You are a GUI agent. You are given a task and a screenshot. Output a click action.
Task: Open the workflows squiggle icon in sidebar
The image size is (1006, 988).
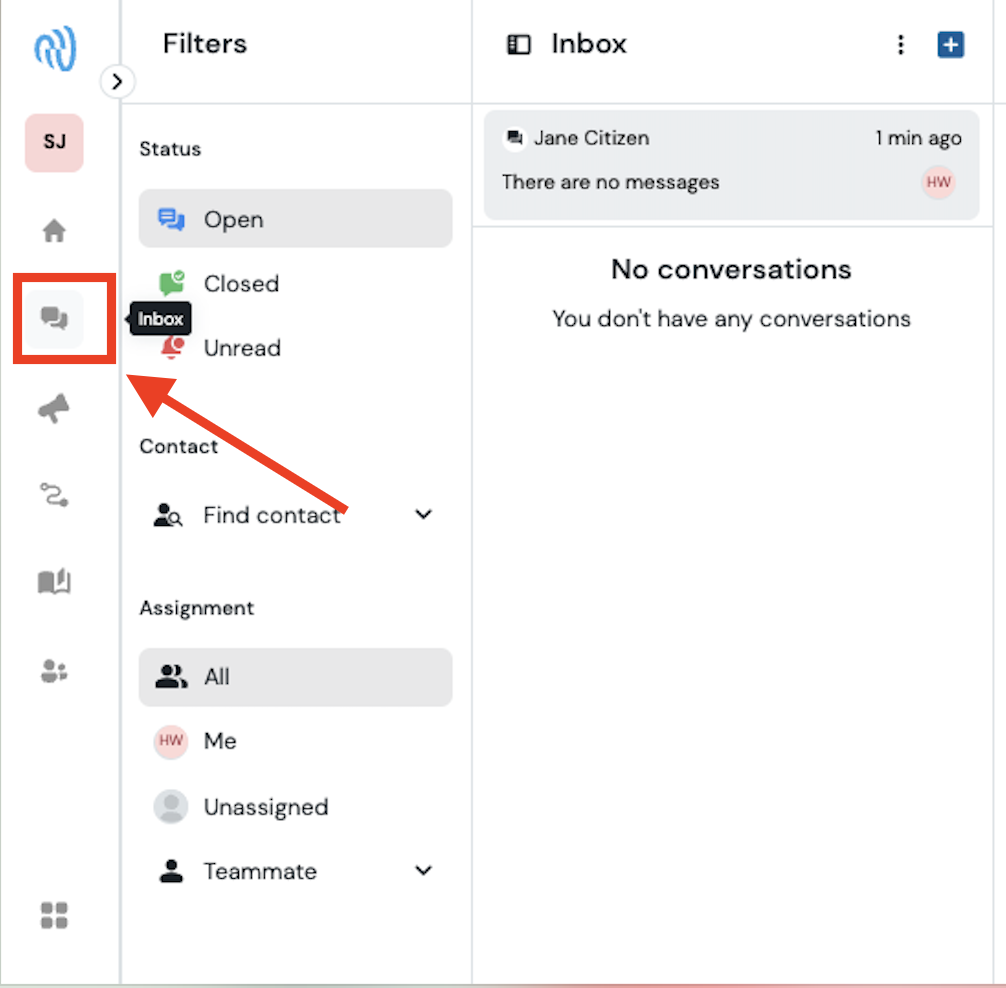pyautogui.click(x=53, y=493)
